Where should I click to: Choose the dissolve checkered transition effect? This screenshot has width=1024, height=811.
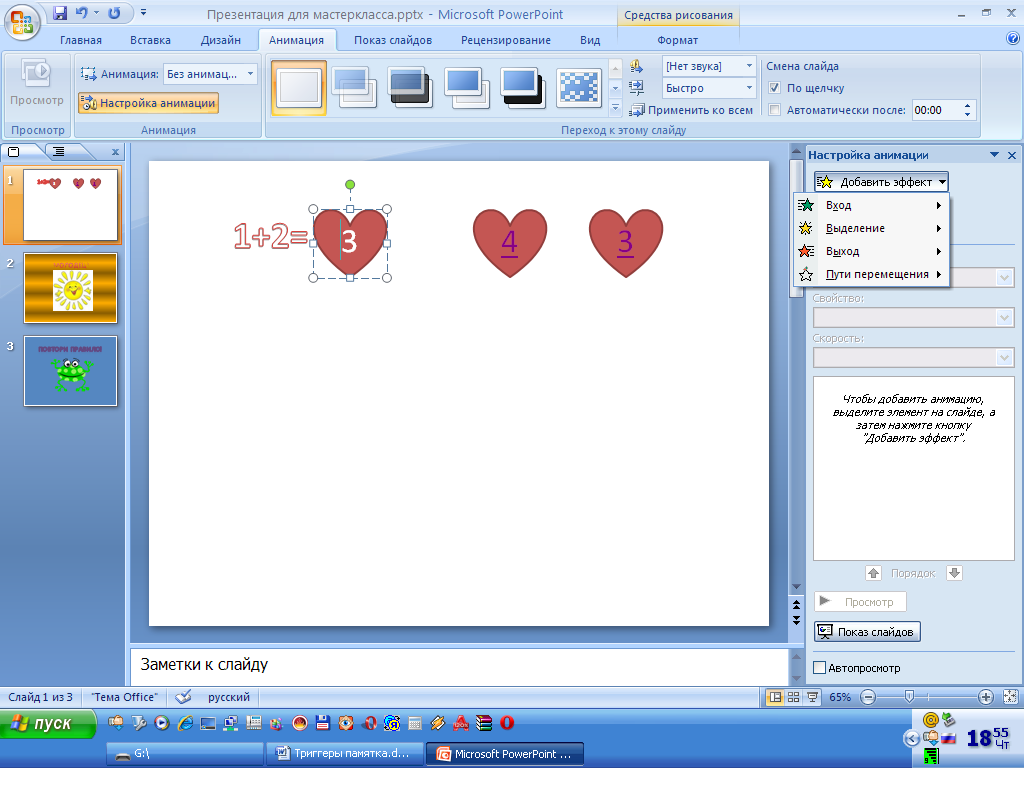579,88
